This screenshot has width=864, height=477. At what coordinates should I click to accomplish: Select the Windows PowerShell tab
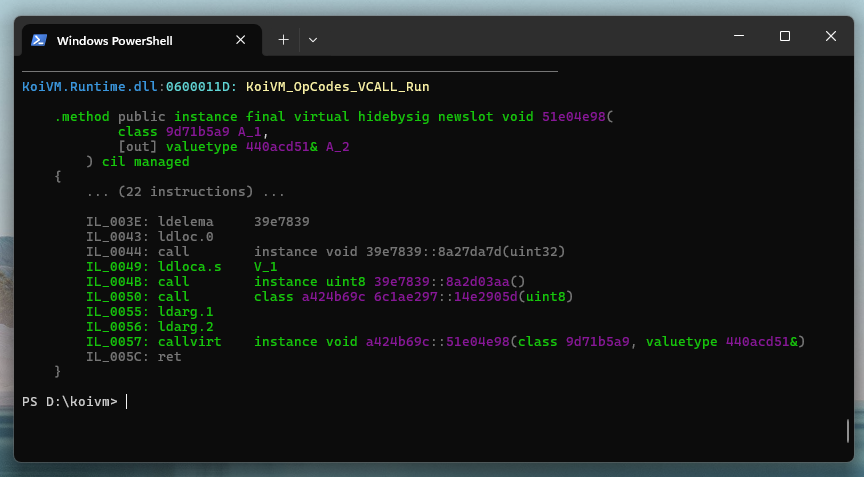point(142,40)
